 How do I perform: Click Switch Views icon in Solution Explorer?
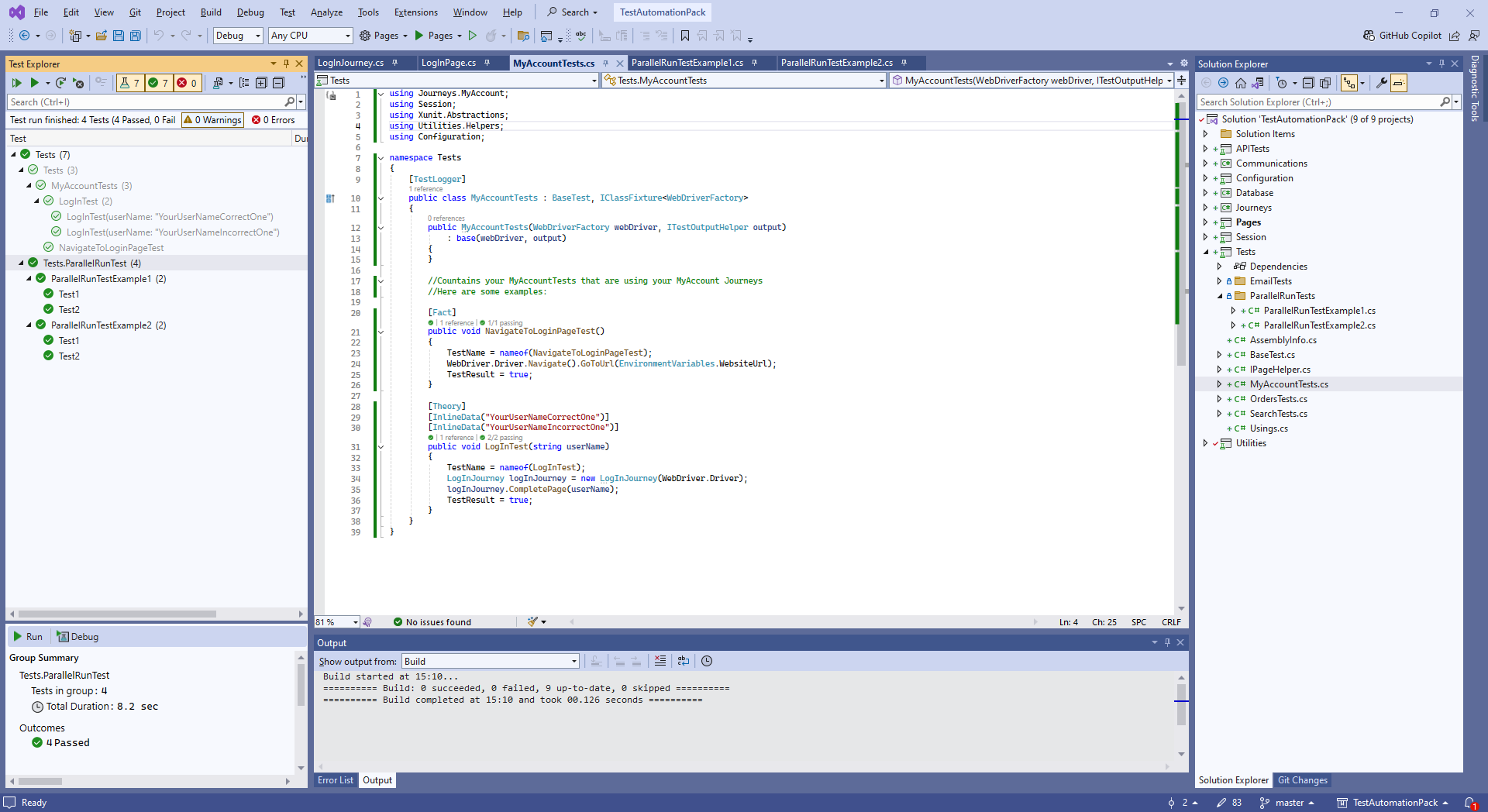coord(1257,83)
